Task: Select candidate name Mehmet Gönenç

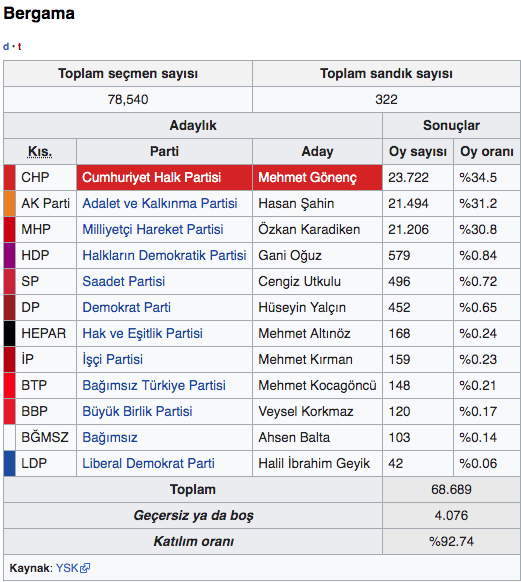Action: click(x=307, y=177)
